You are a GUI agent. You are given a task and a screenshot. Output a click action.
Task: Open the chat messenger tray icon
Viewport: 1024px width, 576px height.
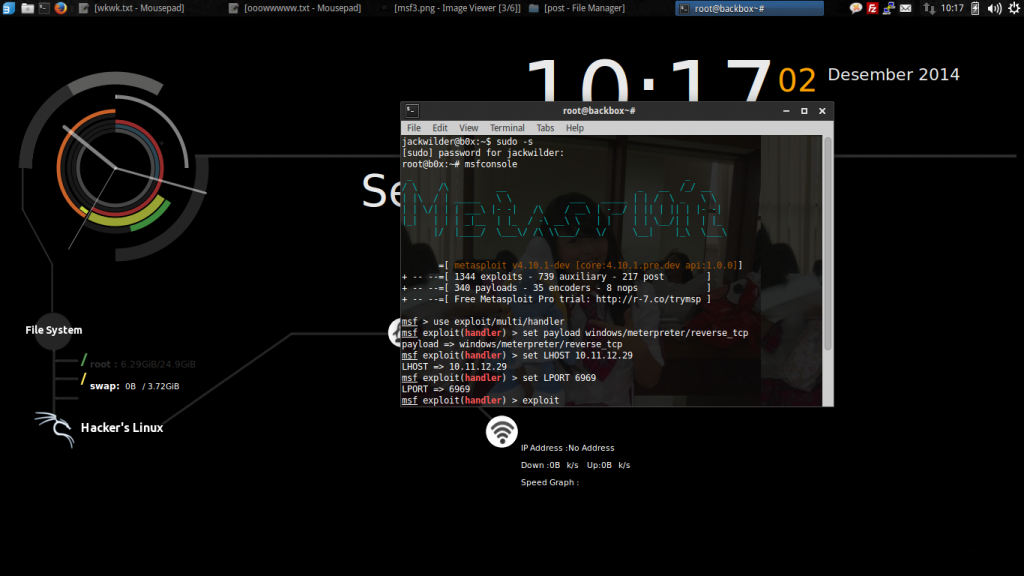coord(856,8)
